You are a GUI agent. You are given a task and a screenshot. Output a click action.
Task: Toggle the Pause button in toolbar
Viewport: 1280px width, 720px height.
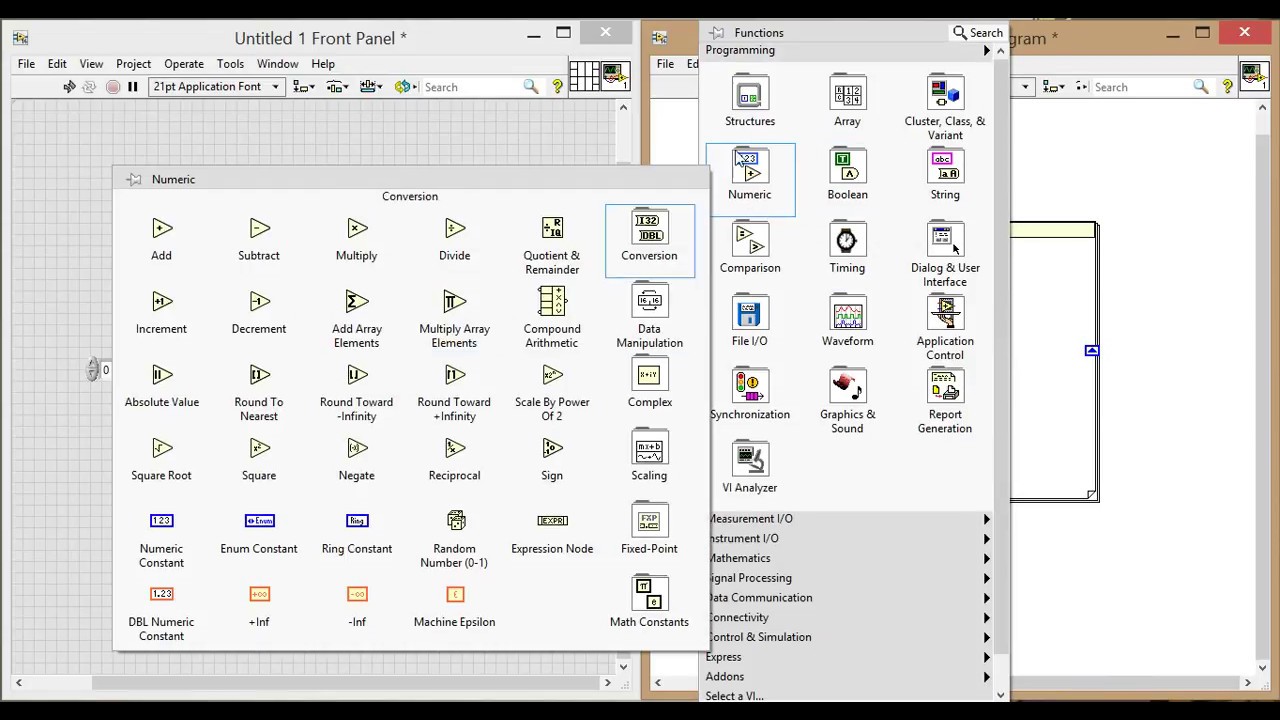pos(132,87)
